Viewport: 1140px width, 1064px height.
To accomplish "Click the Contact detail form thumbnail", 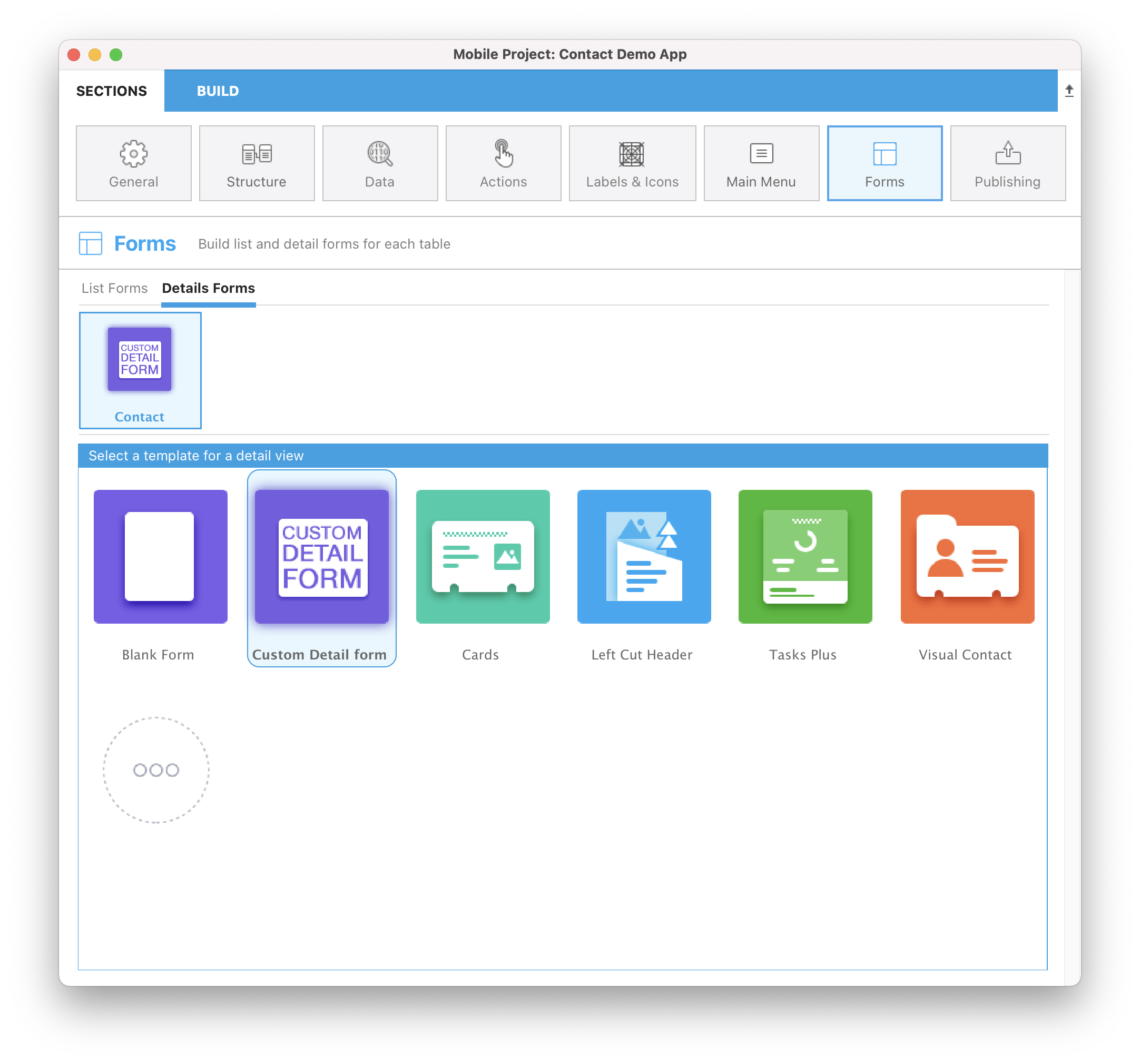I will click(140, 370).
